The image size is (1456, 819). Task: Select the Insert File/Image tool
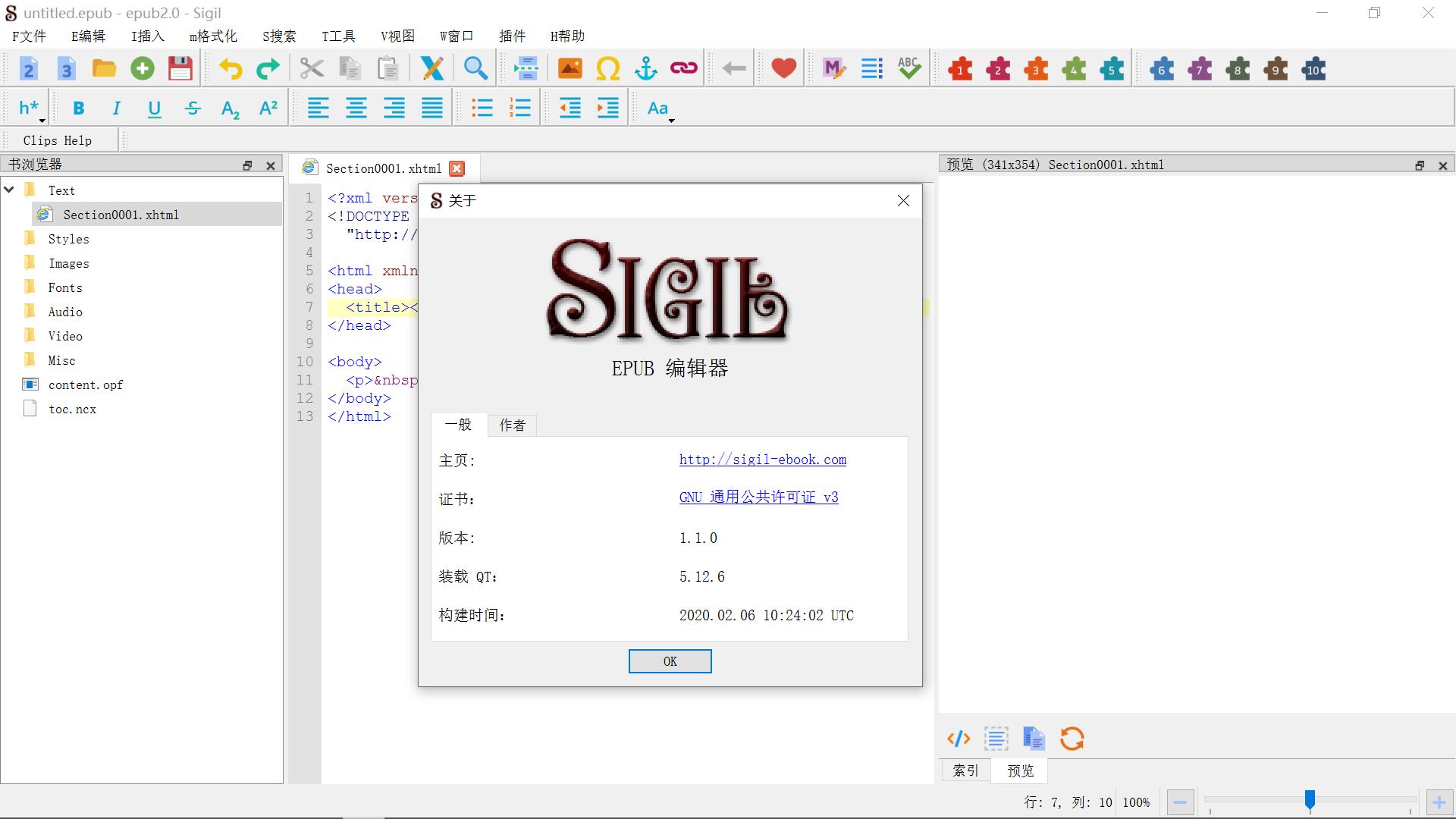tap(570, 68)
